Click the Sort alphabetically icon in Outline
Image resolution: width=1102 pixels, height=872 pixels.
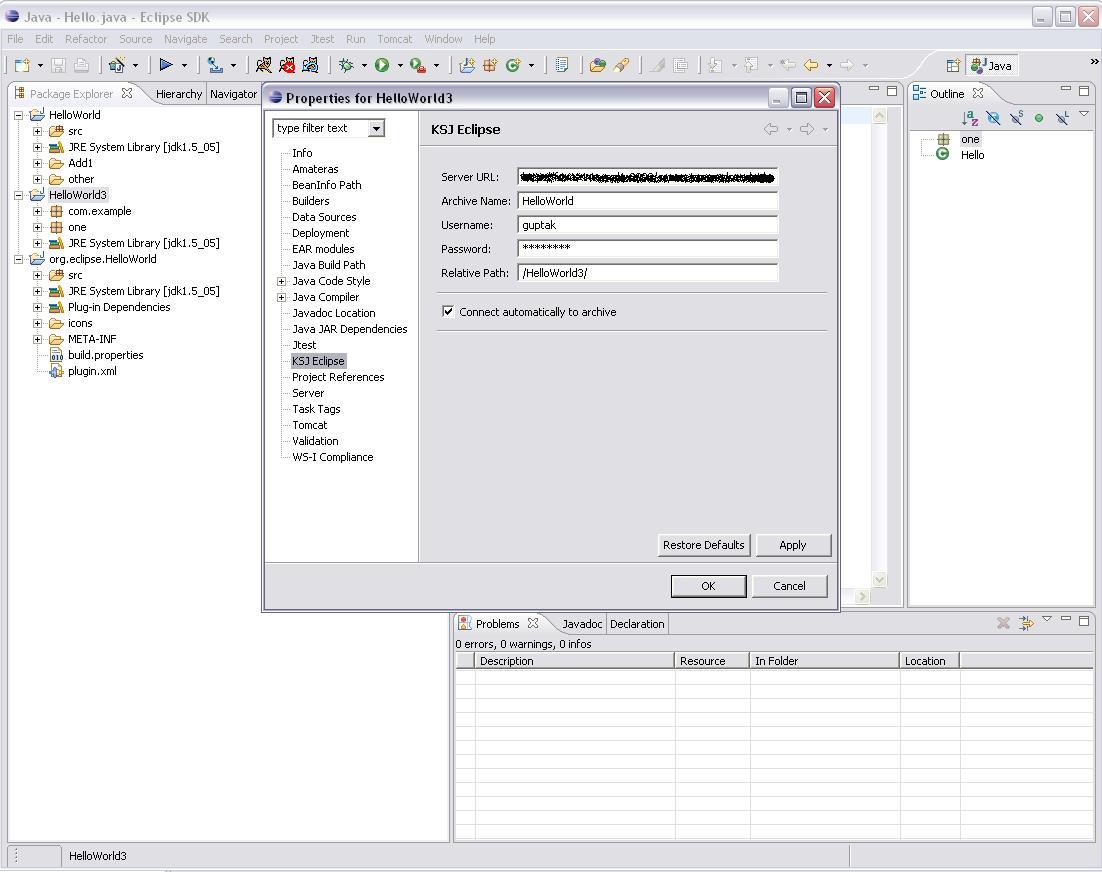coord(970,118)
